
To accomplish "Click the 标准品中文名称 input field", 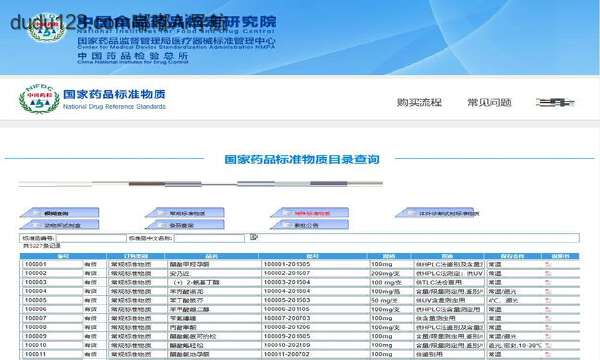I will tap(209, 238).
